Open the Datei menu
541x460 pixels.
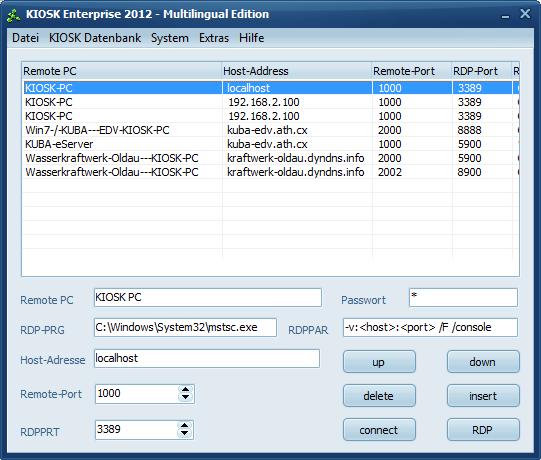coord(25,38)
